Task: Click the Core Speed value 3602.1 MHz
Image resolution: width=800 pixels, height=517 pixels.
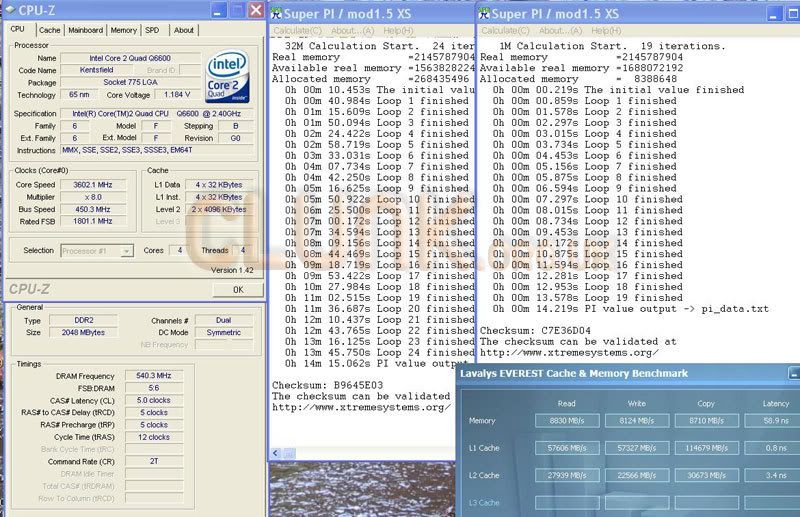Action: (93, 185)
